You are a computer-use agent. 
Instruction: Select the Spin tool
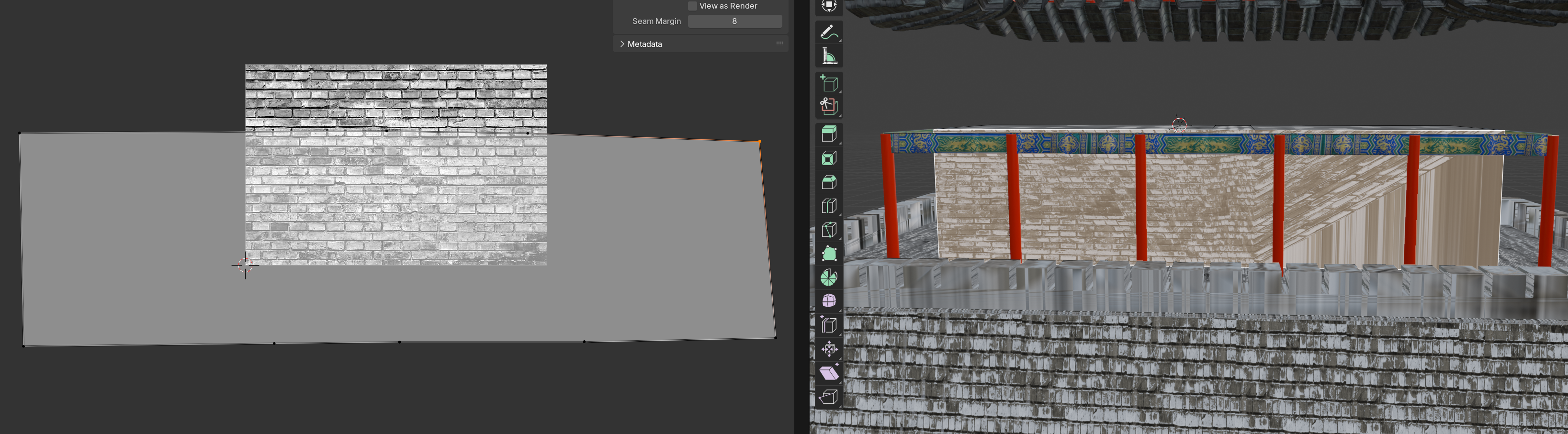[x=829, y=277]
